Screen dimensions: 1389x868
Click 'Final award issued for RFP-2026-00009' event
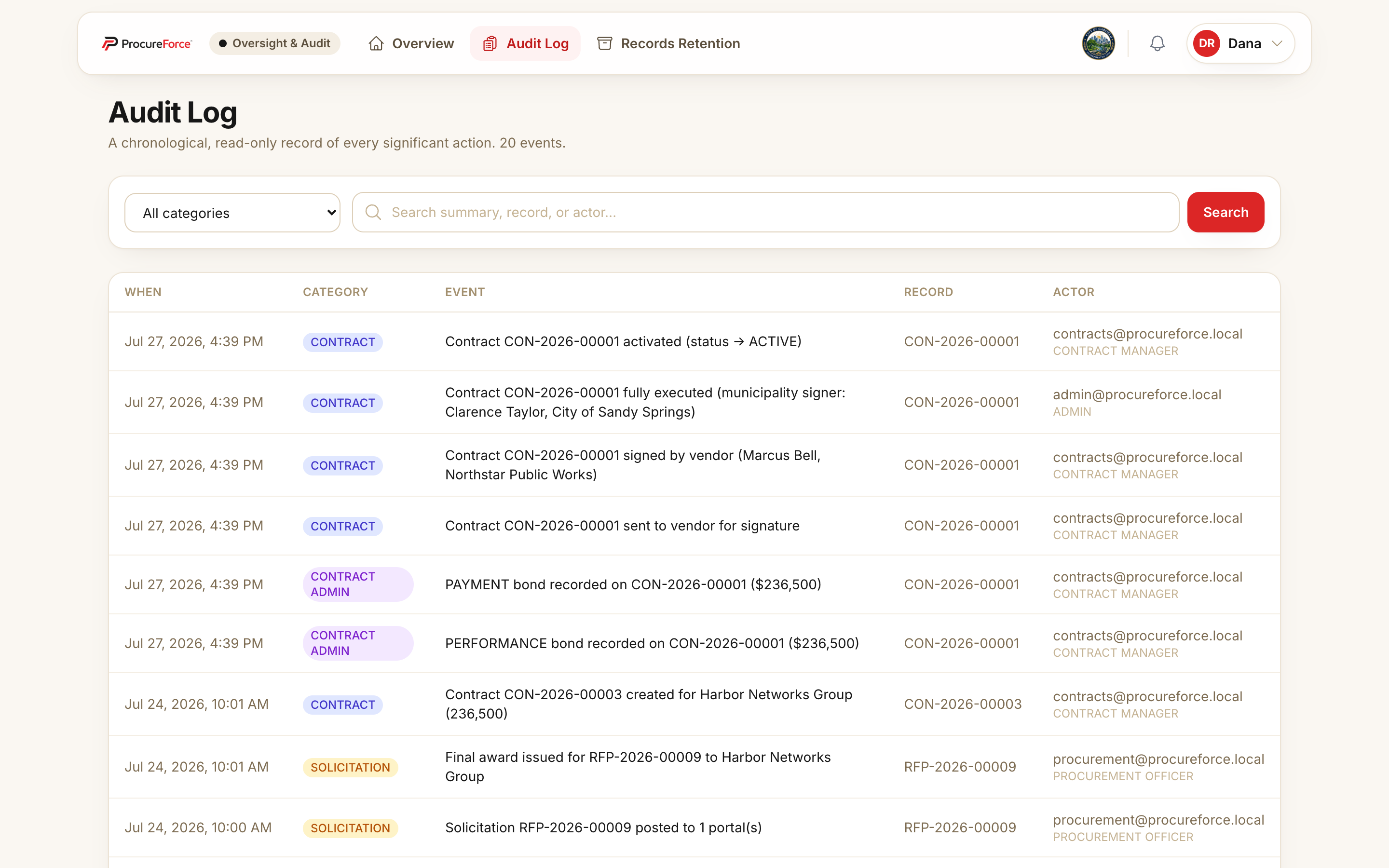pos(638,767)
